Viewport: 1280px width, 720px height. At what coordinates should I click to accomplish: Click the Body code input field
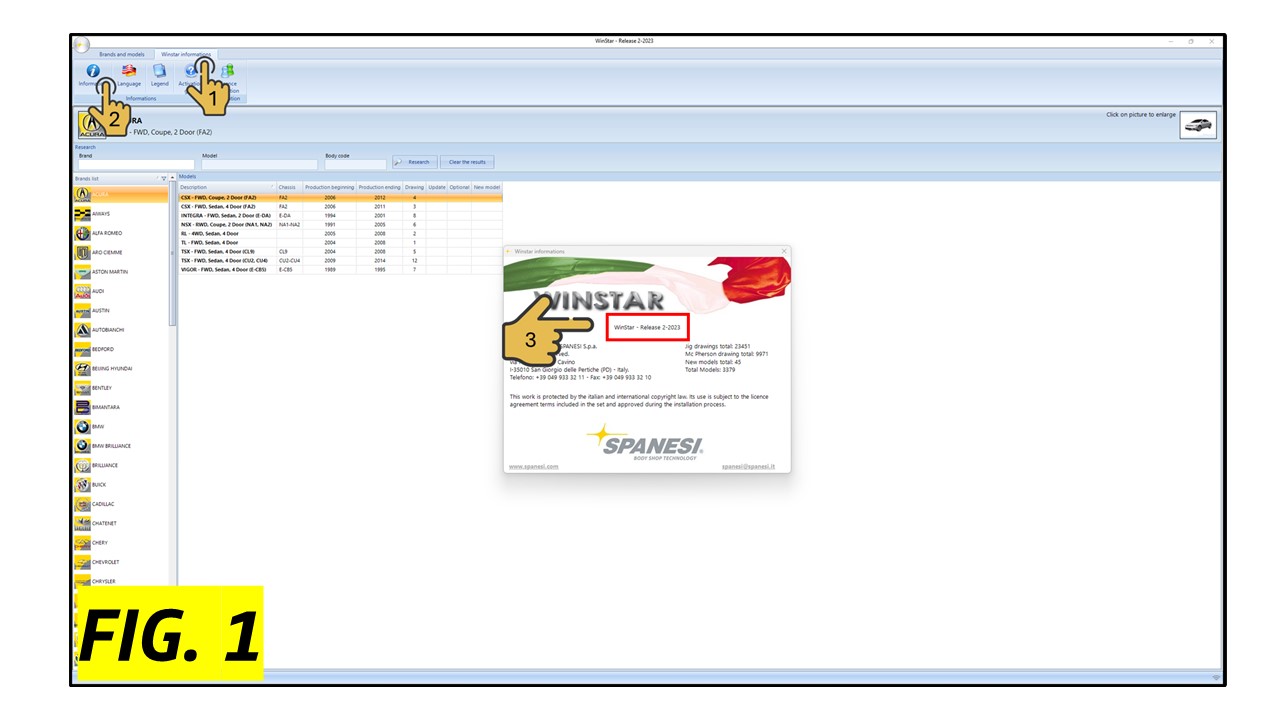(355, 164)
